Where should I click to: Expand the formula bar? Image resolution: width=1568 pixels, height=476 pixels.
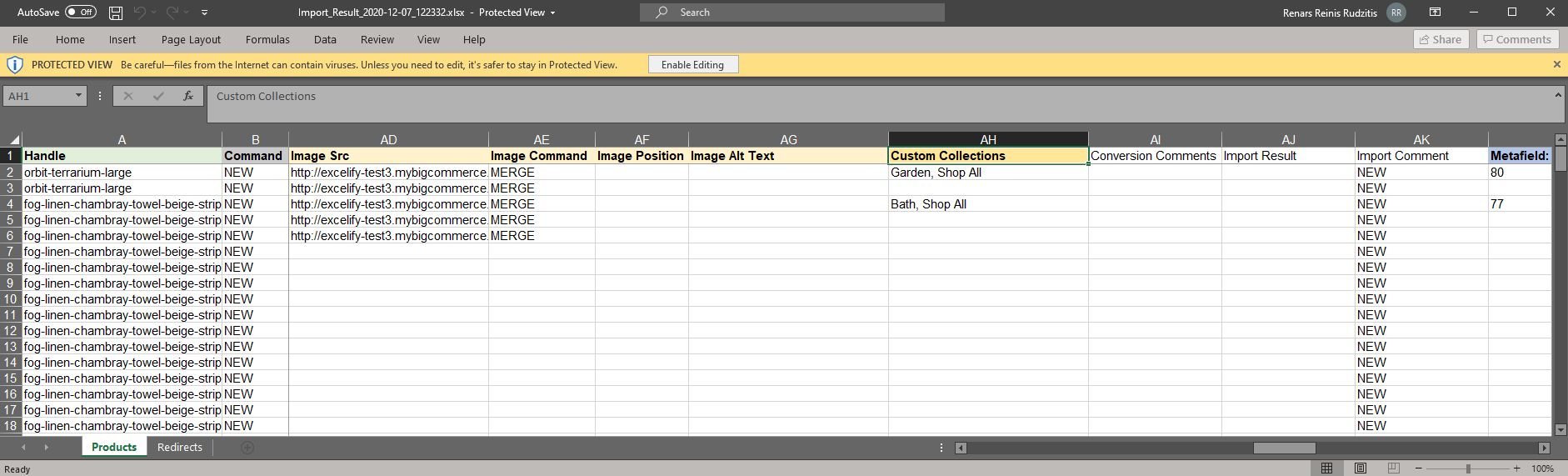click(1558, 95)
